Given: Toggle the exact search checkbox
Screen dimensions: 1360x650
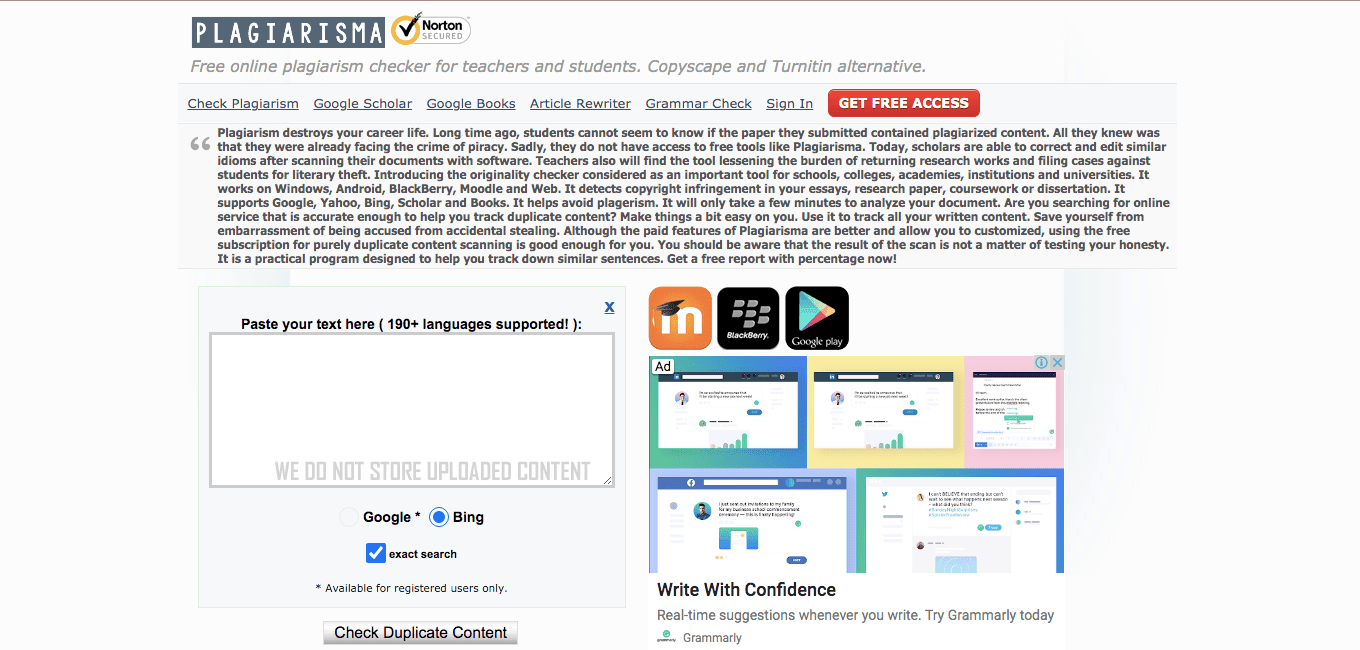Looking at the screenshot, I should click(x=376, y=553).
